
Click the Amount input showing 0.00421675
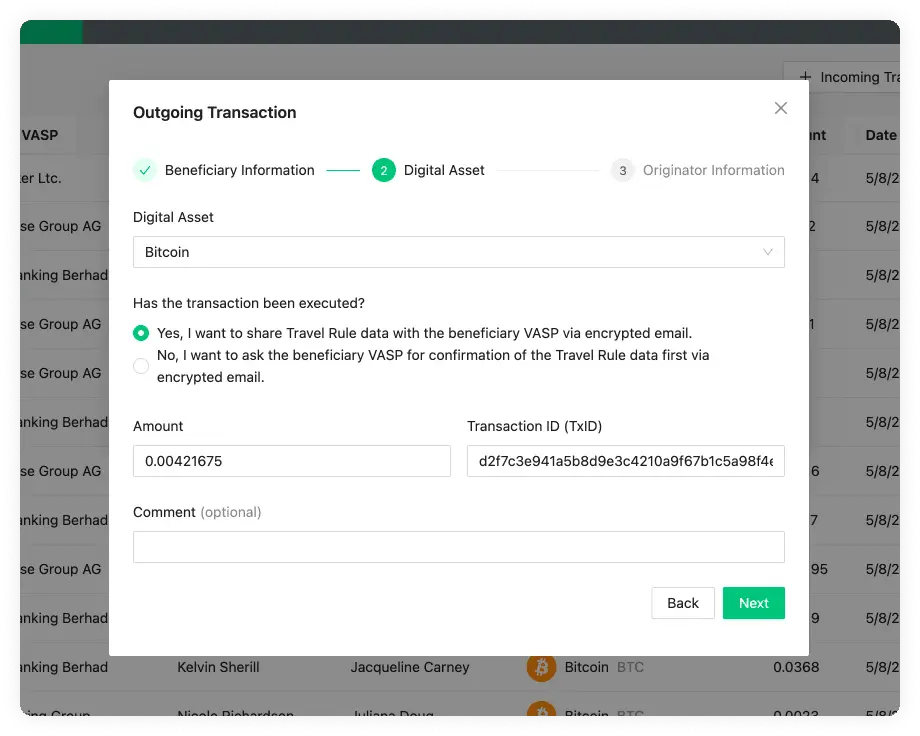(291, 461)
